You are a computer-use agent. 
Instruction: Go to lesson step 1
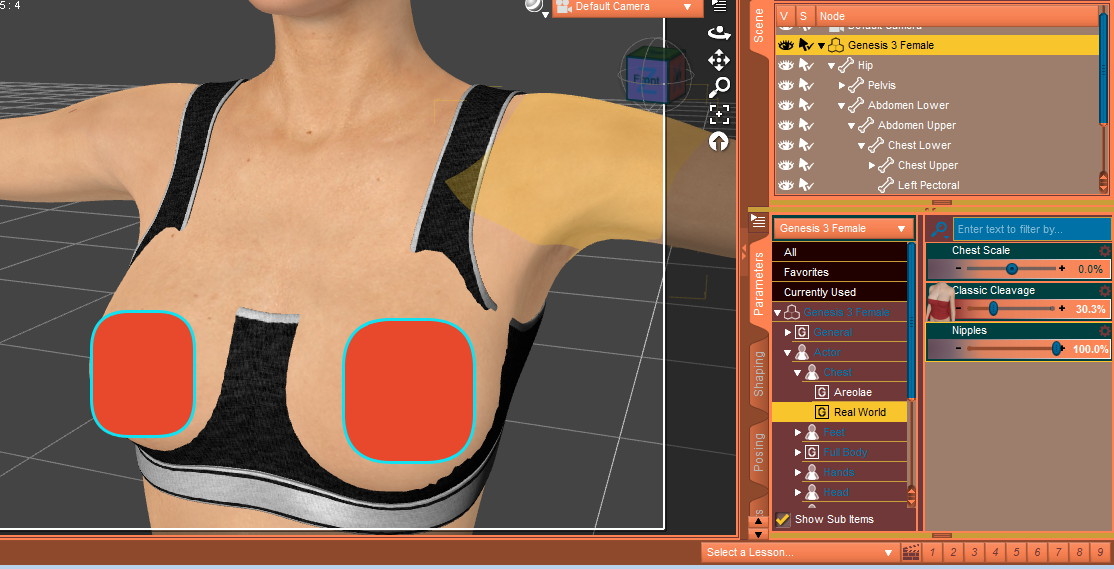point(932,552)
